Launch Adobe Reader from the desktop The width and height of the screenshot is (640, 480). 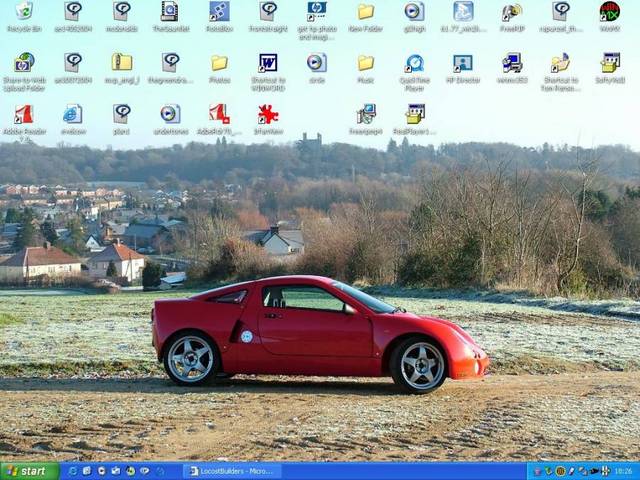[24, 114]
